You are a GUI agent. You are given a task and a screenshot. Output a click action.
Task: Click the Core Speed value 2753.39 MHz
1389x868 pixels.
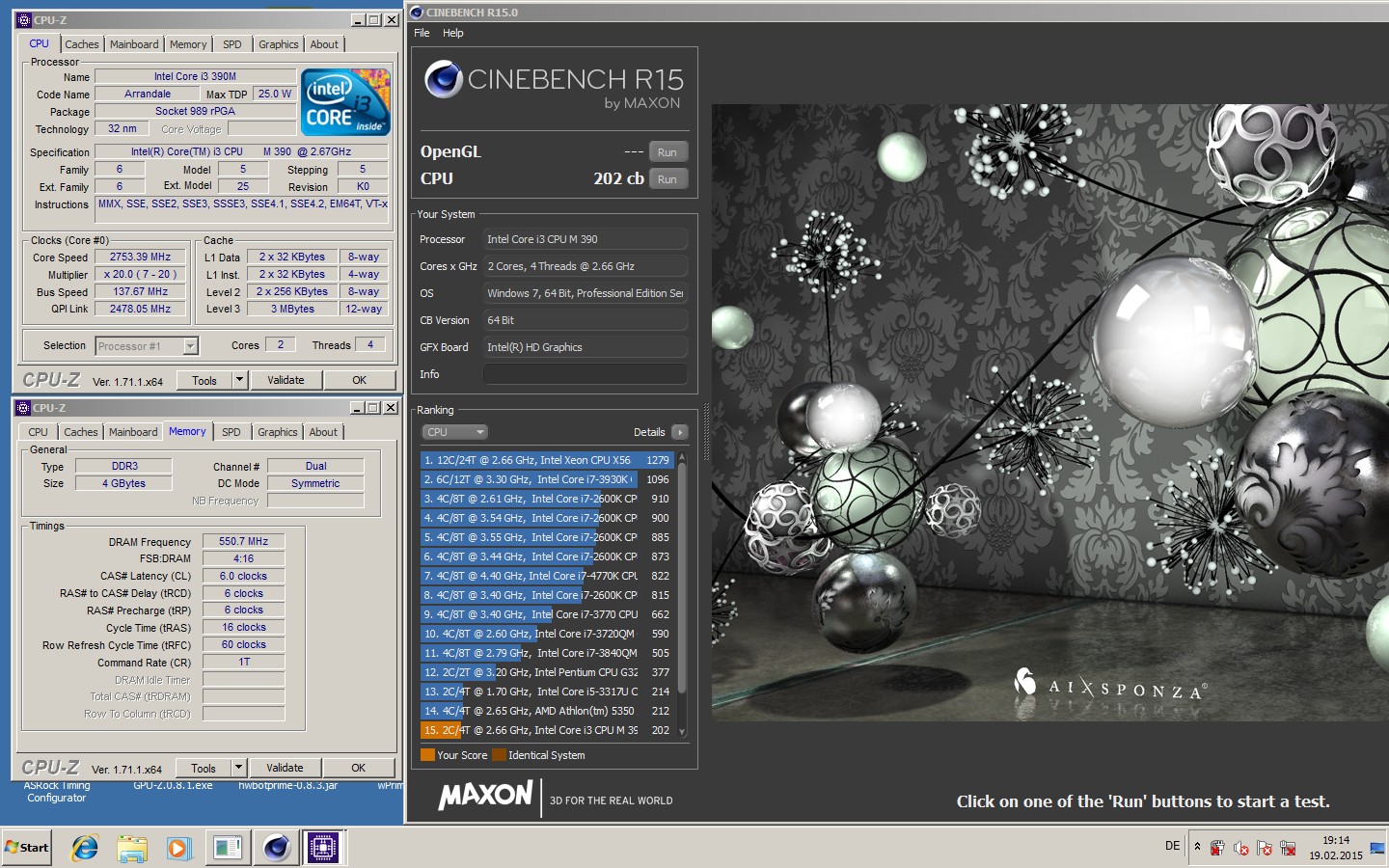(140, 258)
